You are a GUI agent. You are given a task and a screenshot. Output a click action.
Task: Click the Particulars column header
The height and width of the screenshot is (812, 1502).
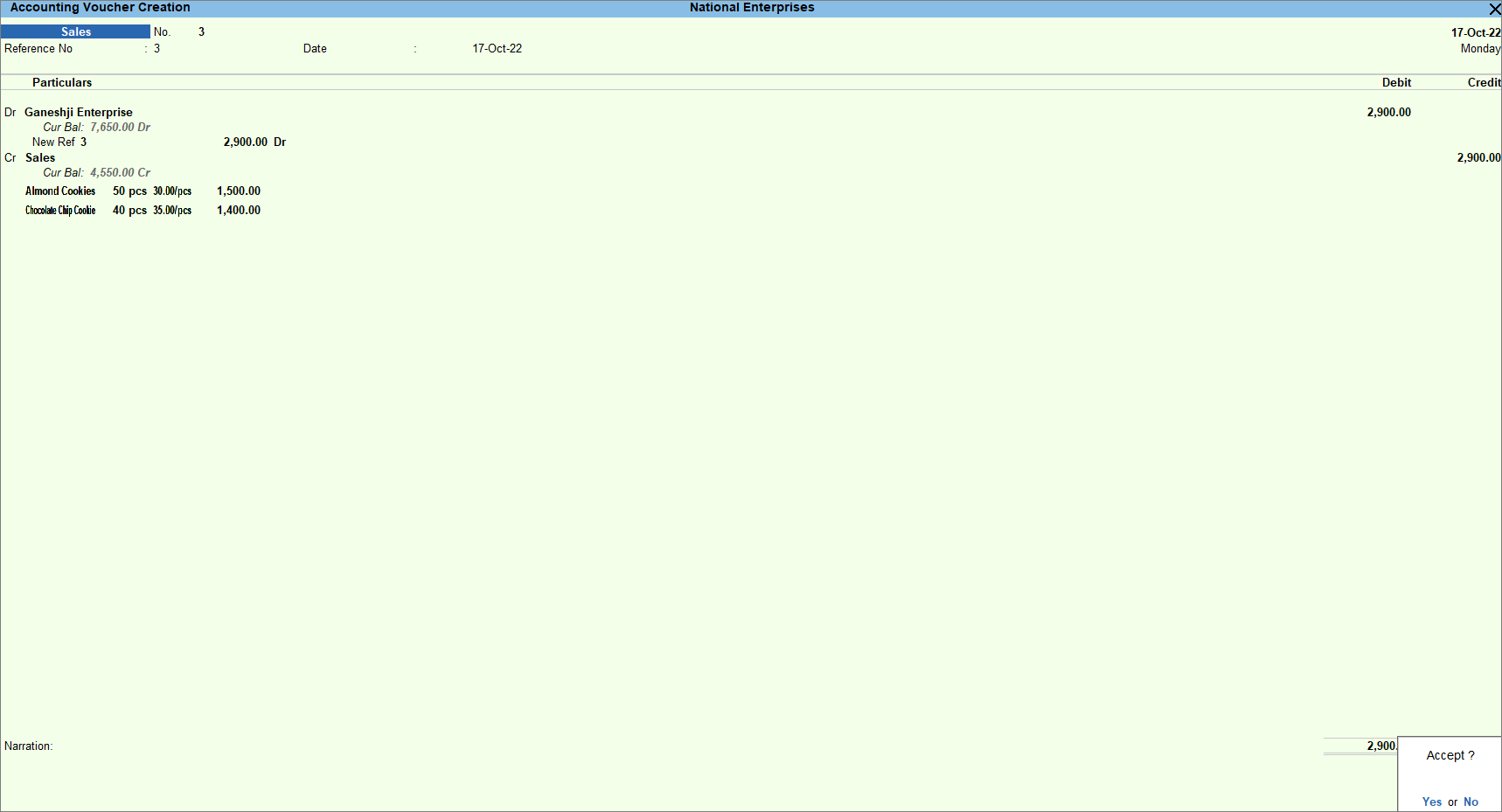pos(62,82)
